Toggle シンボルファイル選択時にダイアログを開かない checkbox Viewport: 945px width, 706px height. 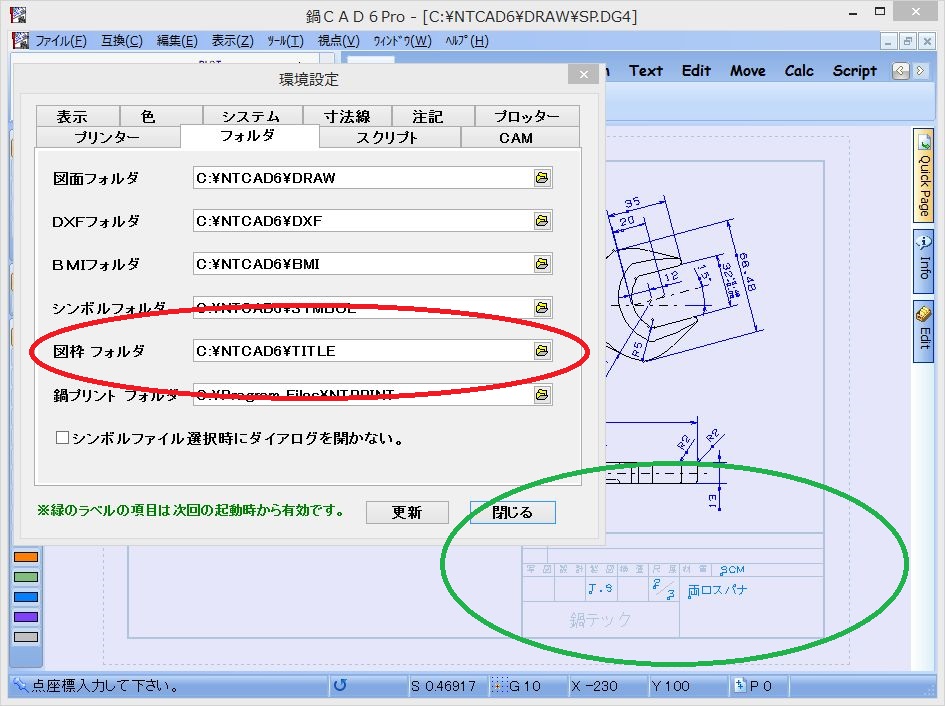coord(62,438)
